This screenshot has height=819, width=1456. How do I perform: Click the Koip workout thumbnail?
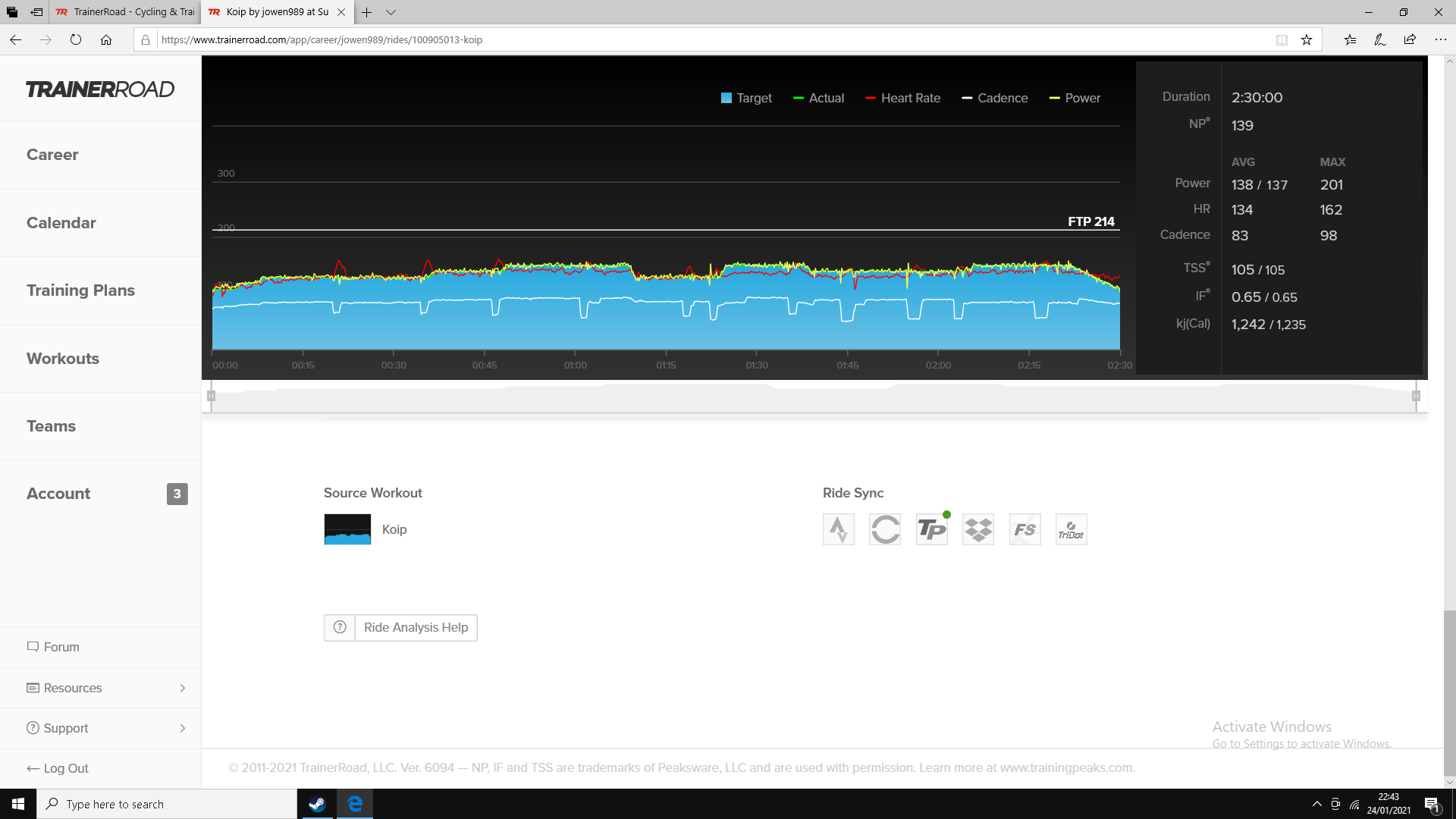(x=347, y=529)
